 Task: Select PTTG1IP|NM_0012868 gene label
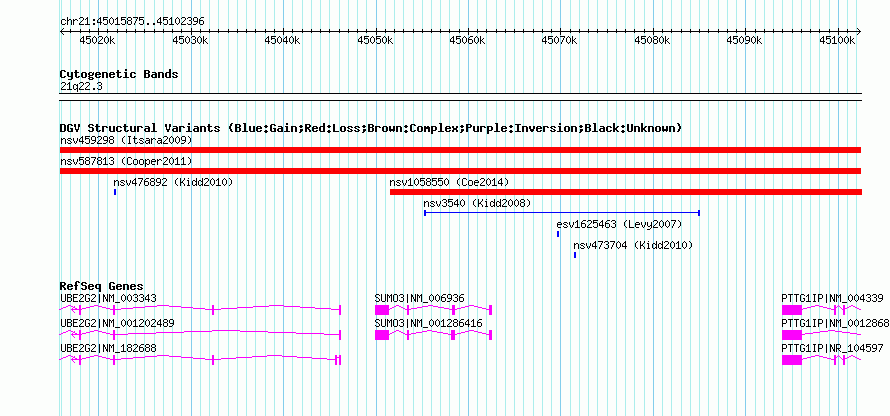tap(836, 323)
